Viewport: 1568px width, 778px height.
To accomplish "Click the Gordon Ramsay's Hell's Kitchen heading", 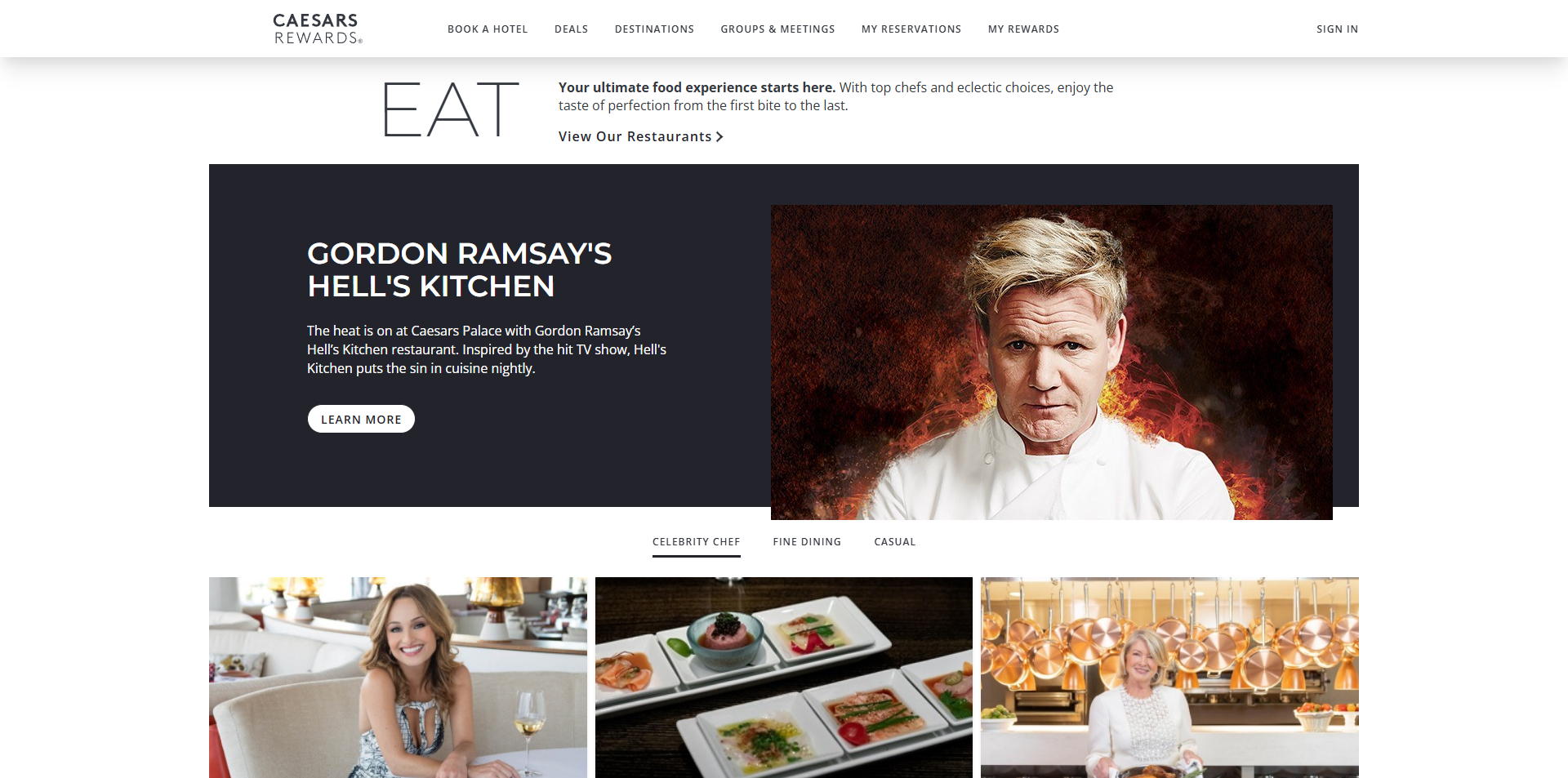I will click(459, 270).
